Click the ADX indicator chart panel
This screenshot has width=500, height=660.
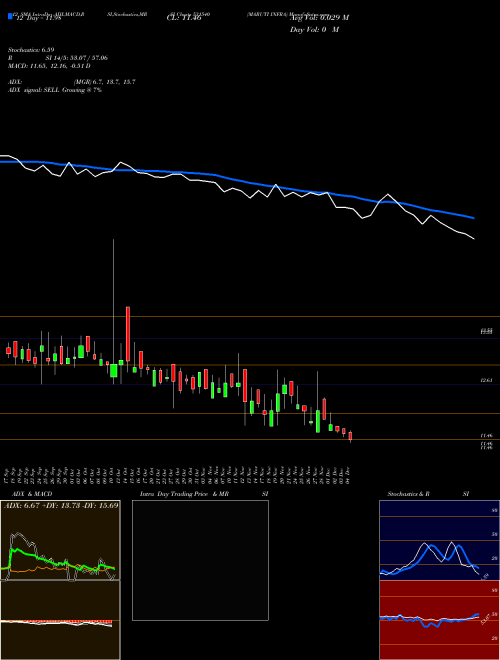(60, 540)
